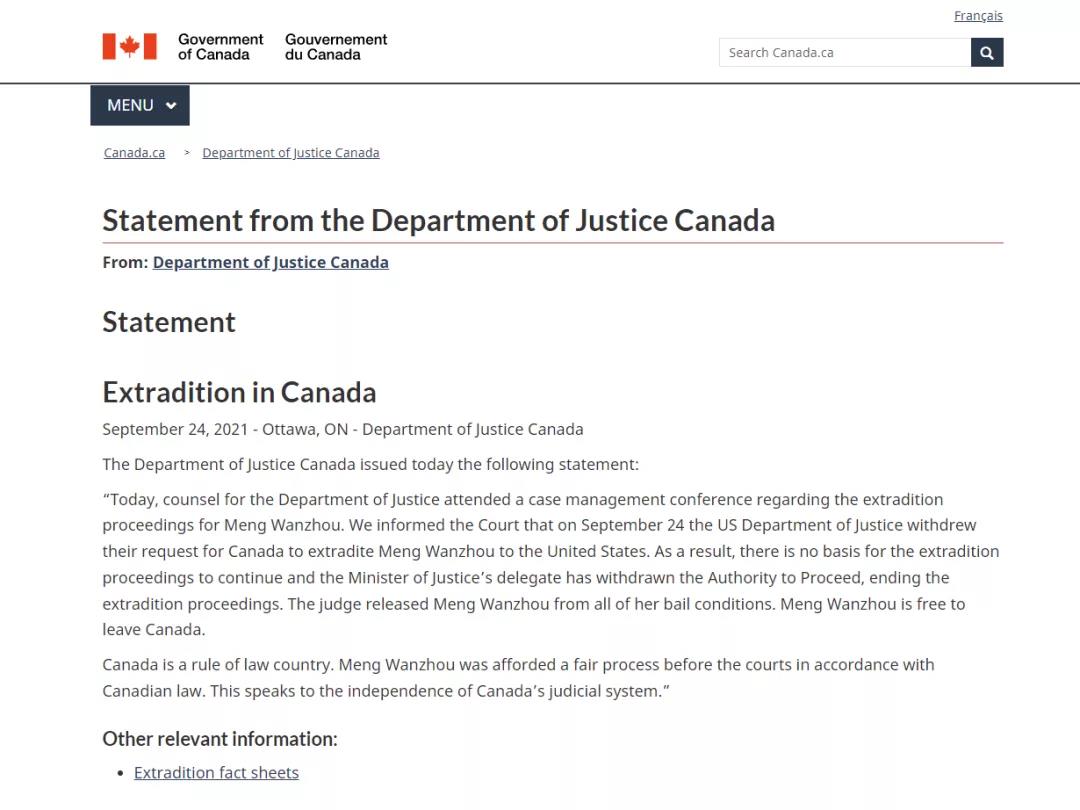Switch language via the Français link
Image resolution: width=1080 pixels, height=810 pixels.
pos(978,15)
